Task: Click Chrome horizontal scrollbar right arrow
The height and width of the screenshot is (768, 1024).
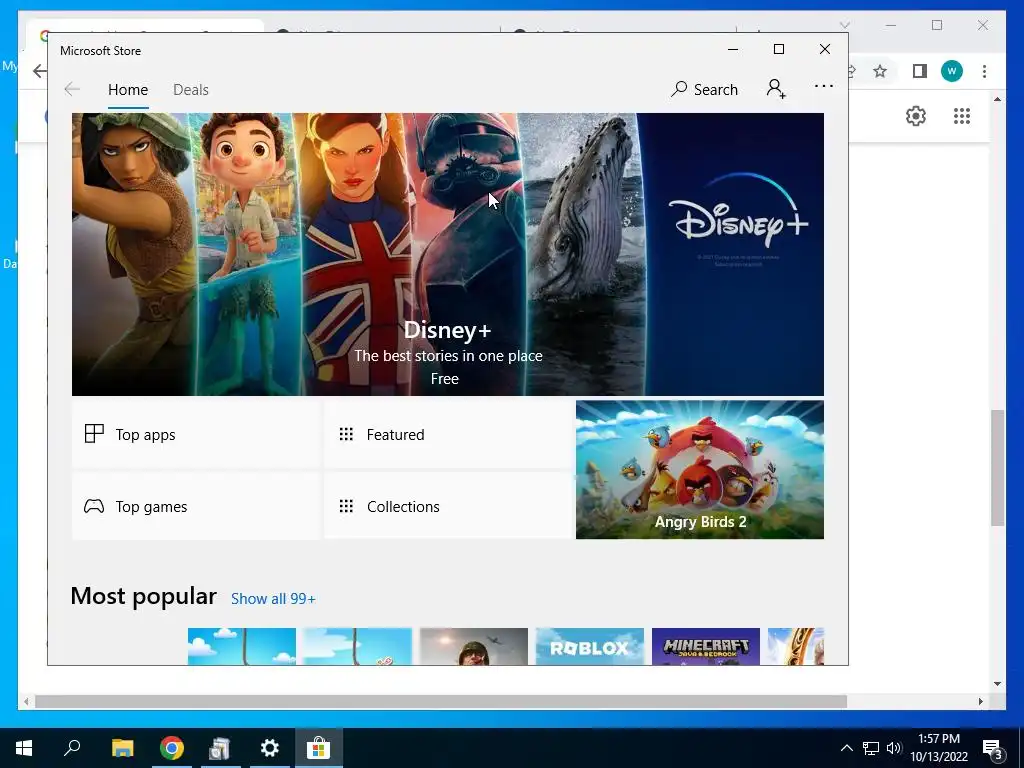Action: pos(980,701)
